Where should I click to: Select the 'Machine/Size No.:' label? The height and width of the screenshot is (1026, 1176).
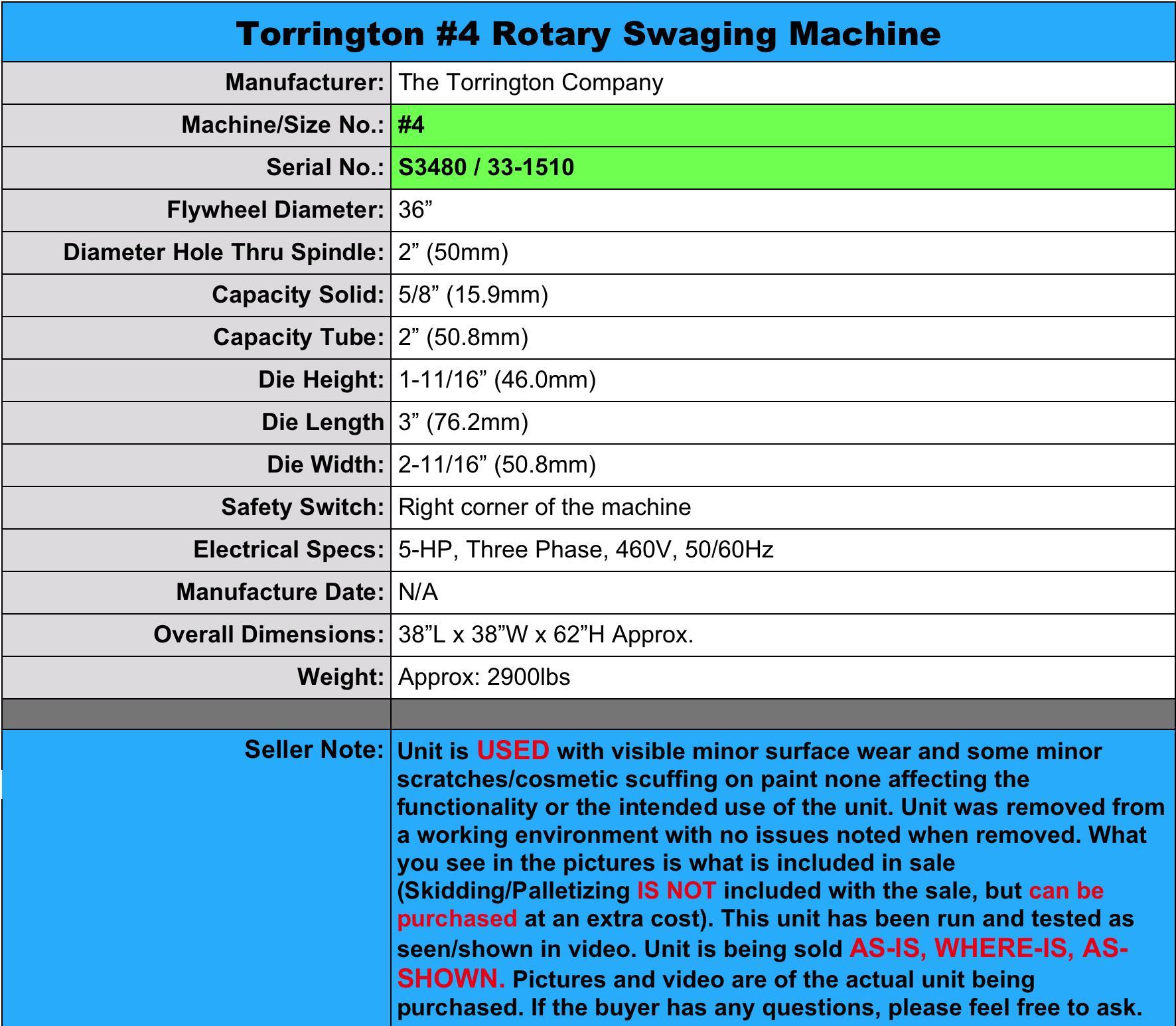[283, 125]
